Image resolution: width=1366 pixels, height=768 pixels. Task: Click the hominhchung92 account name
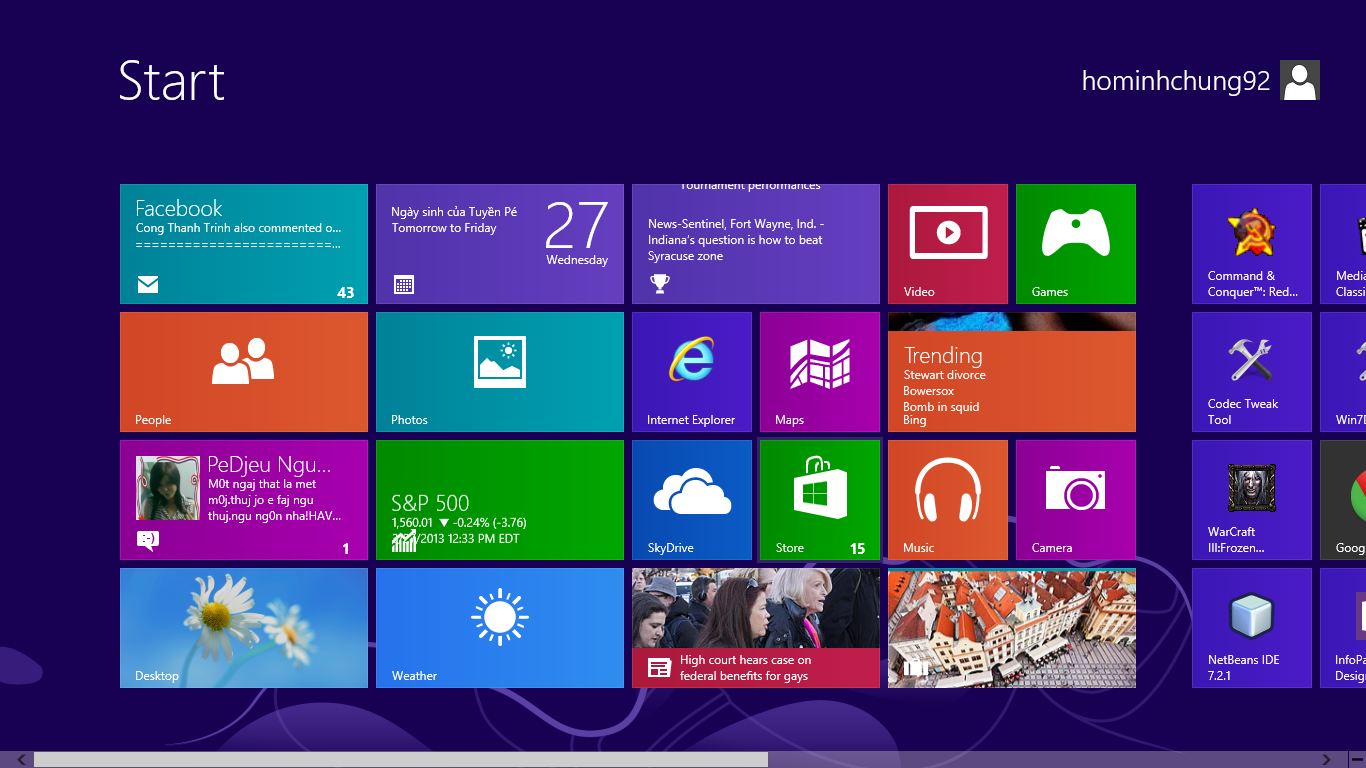(1175, 80)
